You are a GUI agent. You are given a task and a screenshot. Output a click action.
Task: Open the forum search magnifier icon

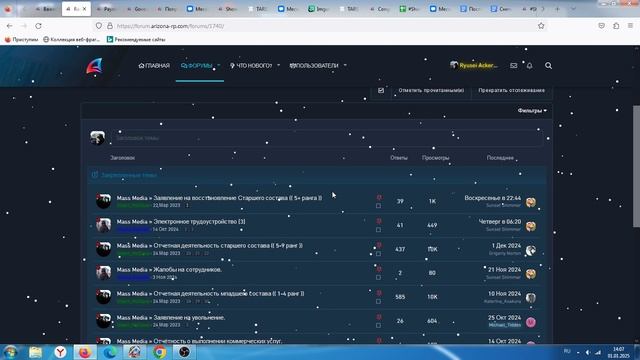pyautogui.click(x=548, y=65)
